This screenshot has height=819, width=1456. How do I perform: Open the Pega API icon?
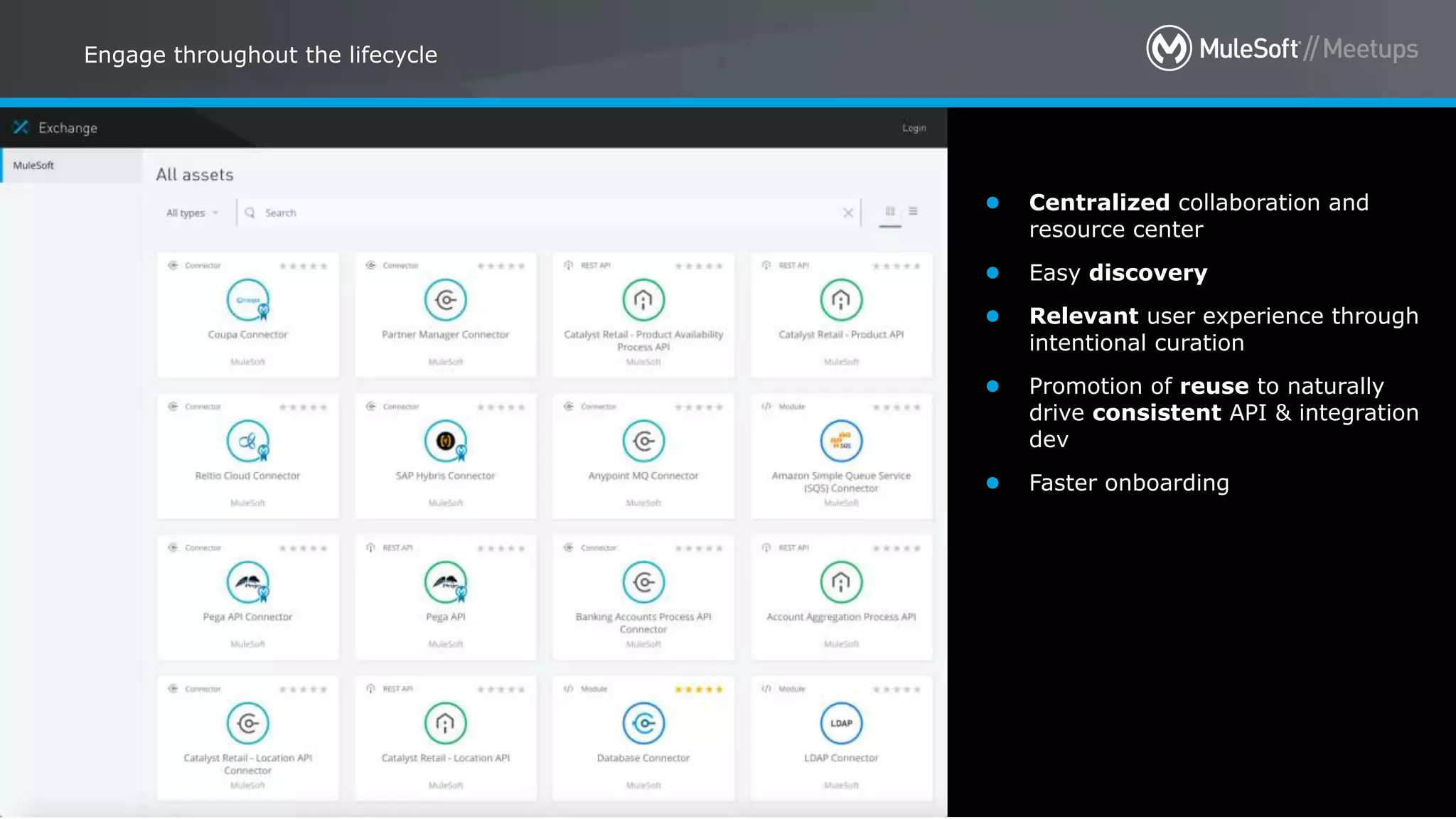[445, 582]
